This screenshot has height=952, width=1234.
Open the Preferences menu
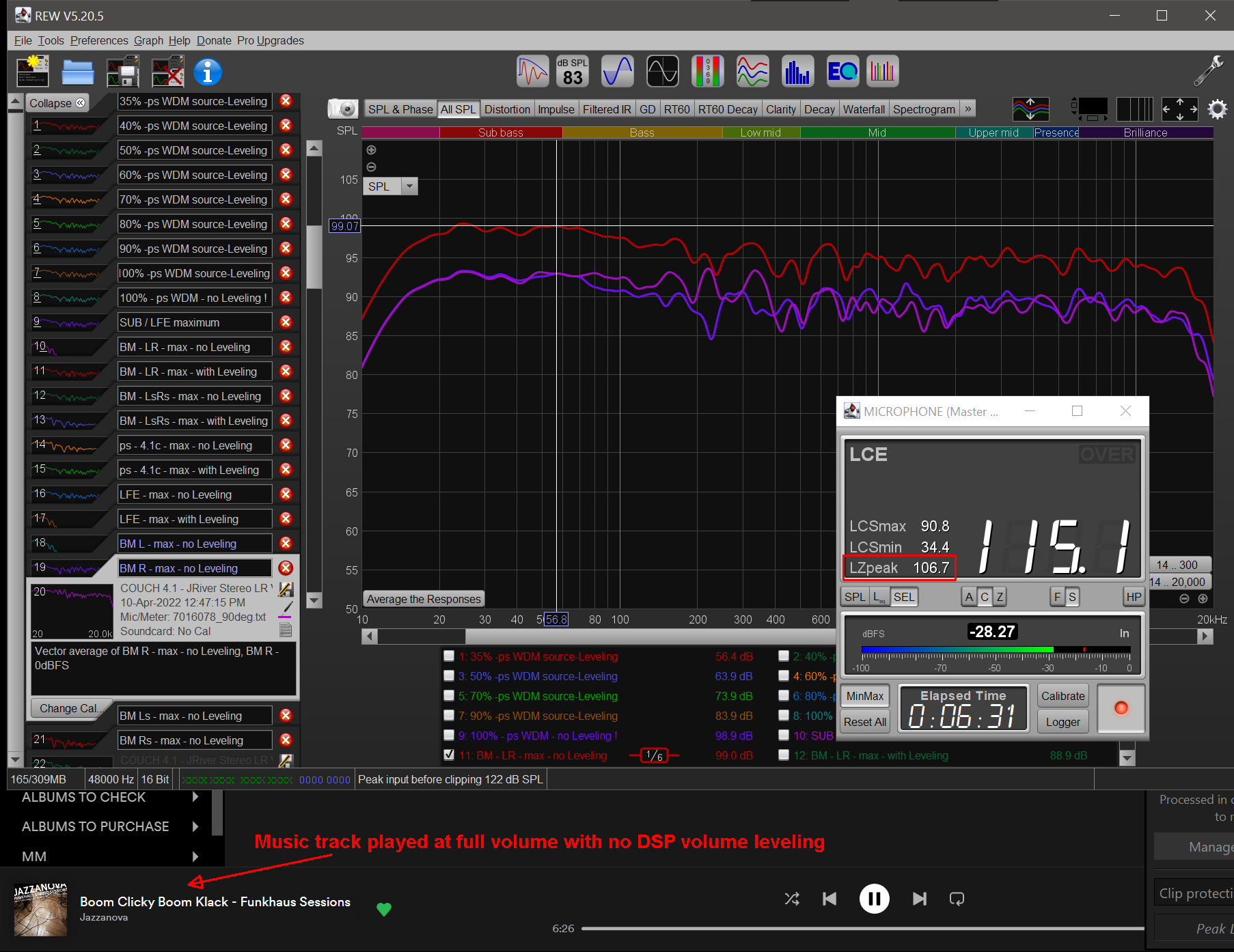[99, 40]
